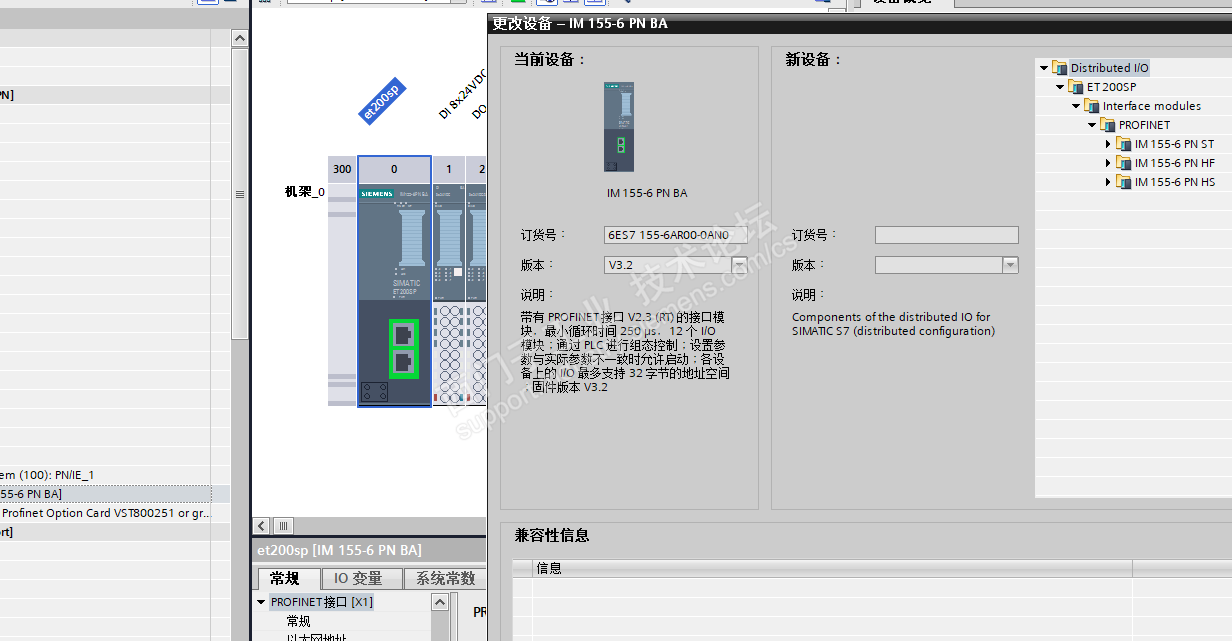Click the empty new device 订货号 field
The image size is (1232, 641).
[x=947, y=235]
